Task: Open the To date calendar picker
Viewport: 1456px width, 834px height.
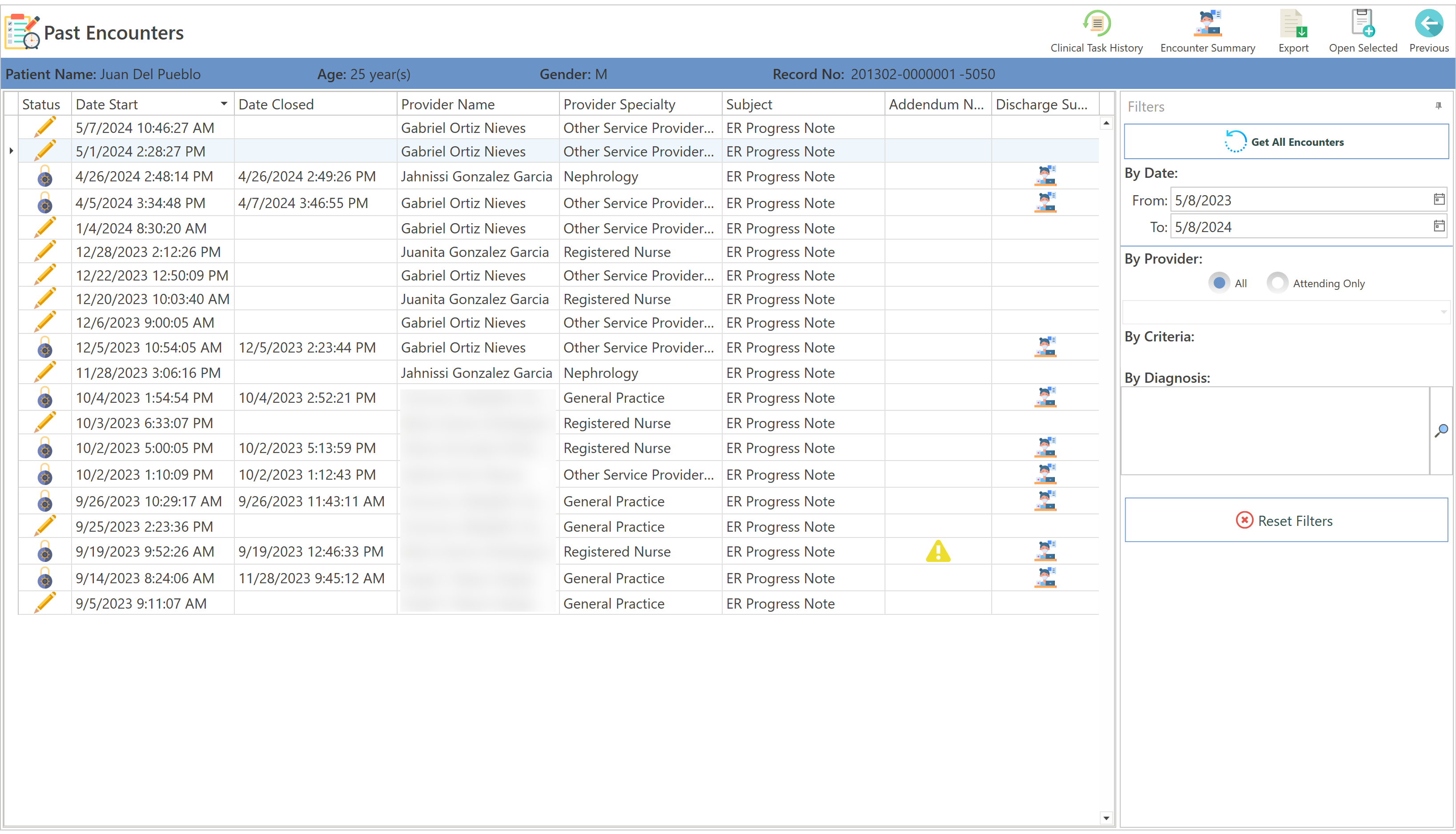Action: [x=1440, y=226]
